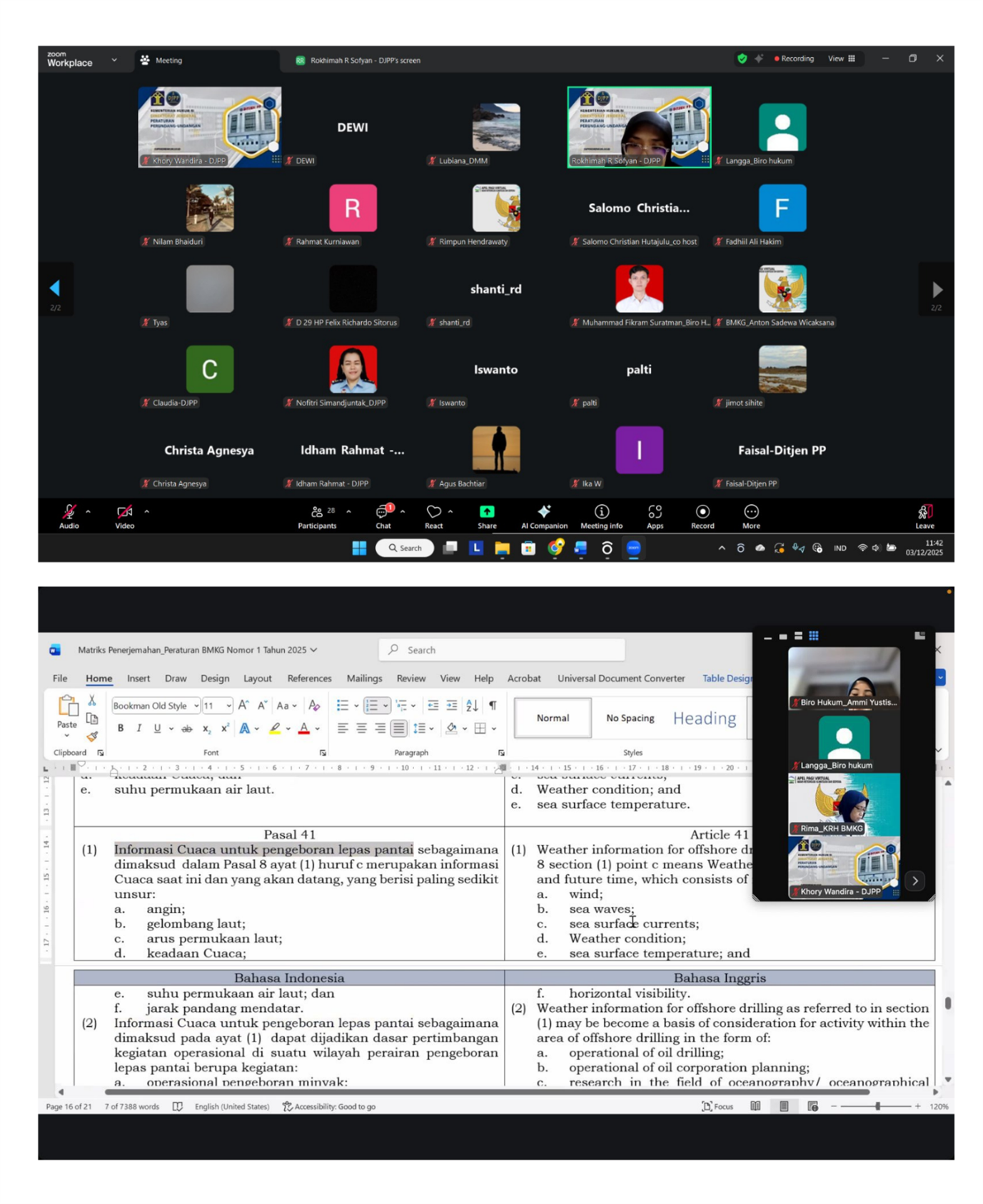
Task: Open the References ribbon tab
Action: coord(309,678)
